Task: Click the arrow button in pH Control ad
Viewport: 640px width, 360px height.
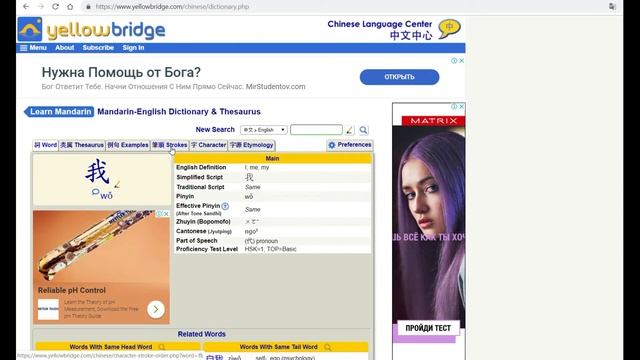Action: tap(156, 309)
